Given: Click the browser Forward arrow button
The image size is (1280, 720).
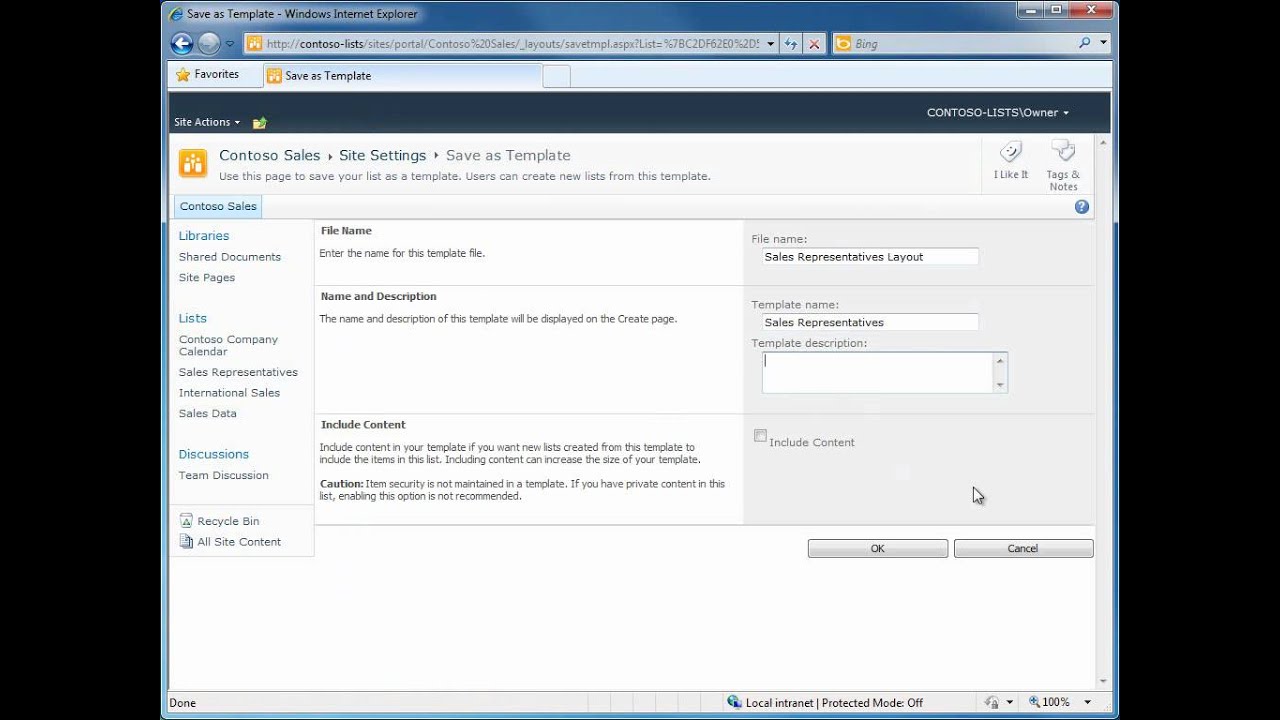Looking at the screenshot, I should coord(208,43).
